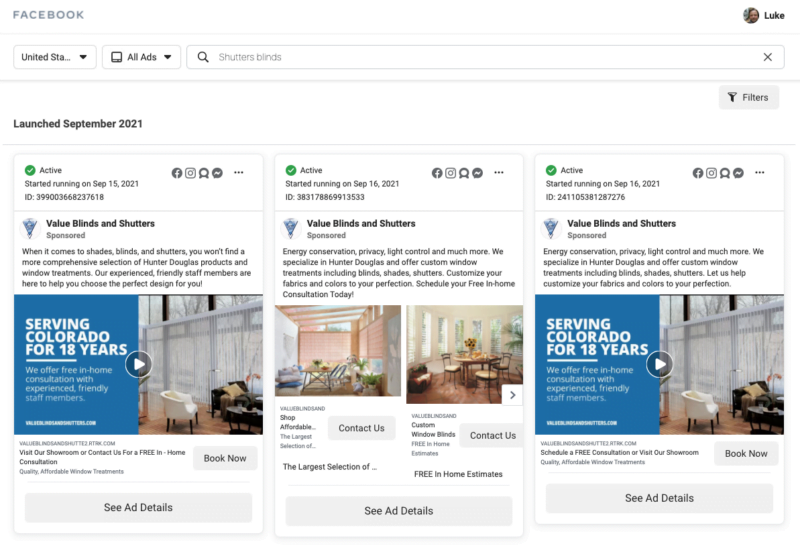See Ad Details for ad ID 399003668237618
800x546 pixels.
coord(138,508)
